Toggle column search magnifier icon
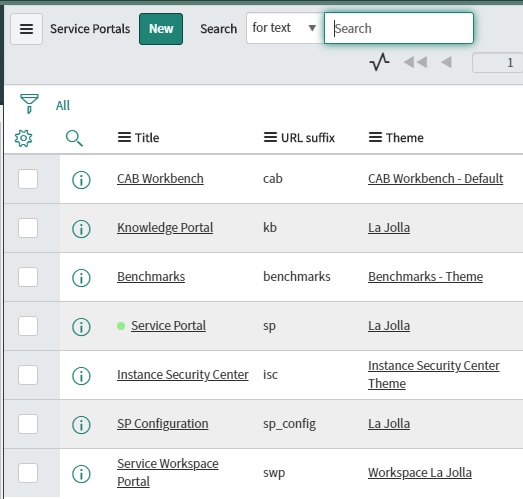 [74, 138]
